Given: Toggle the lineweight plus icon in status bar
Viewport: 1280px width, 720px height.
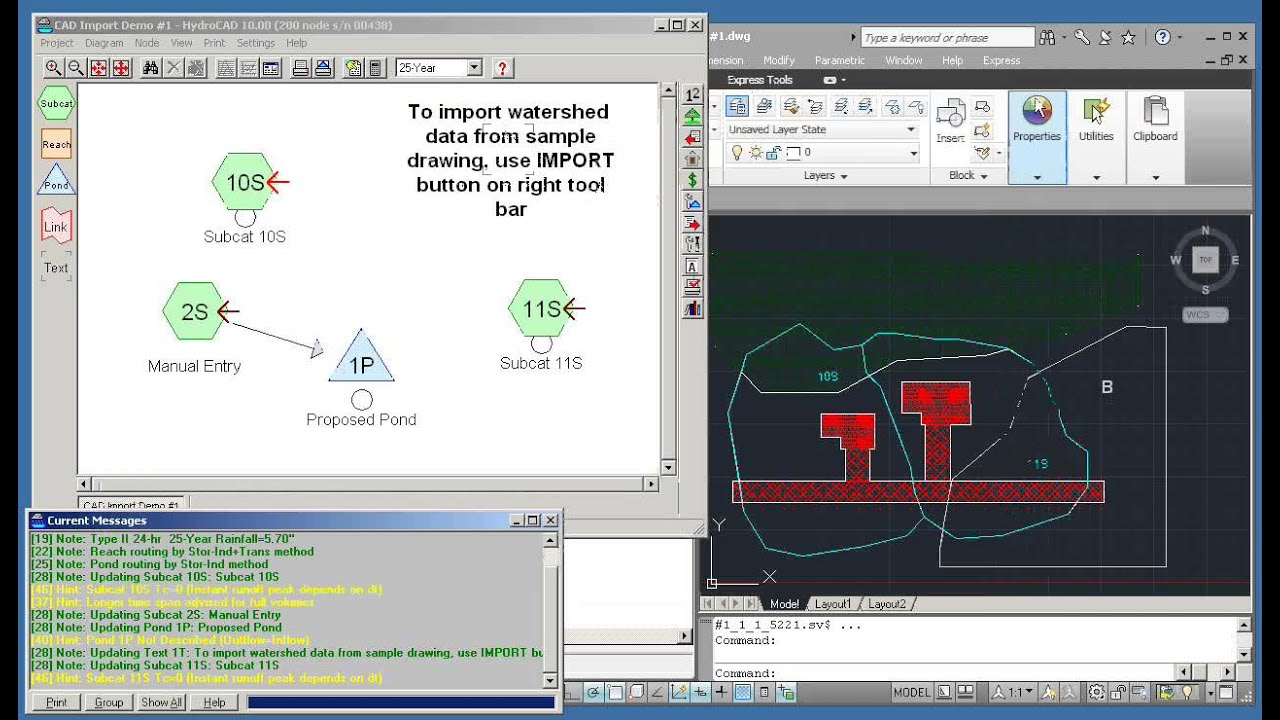Looking at the screenshot, I should [721, 692].
